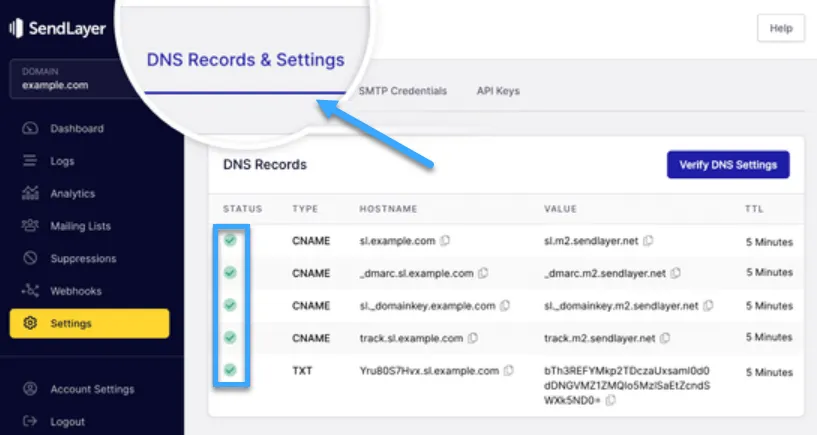Copy the TXT record value
The width and height of the screenshot is (817, 435).
tap(611, 400)
